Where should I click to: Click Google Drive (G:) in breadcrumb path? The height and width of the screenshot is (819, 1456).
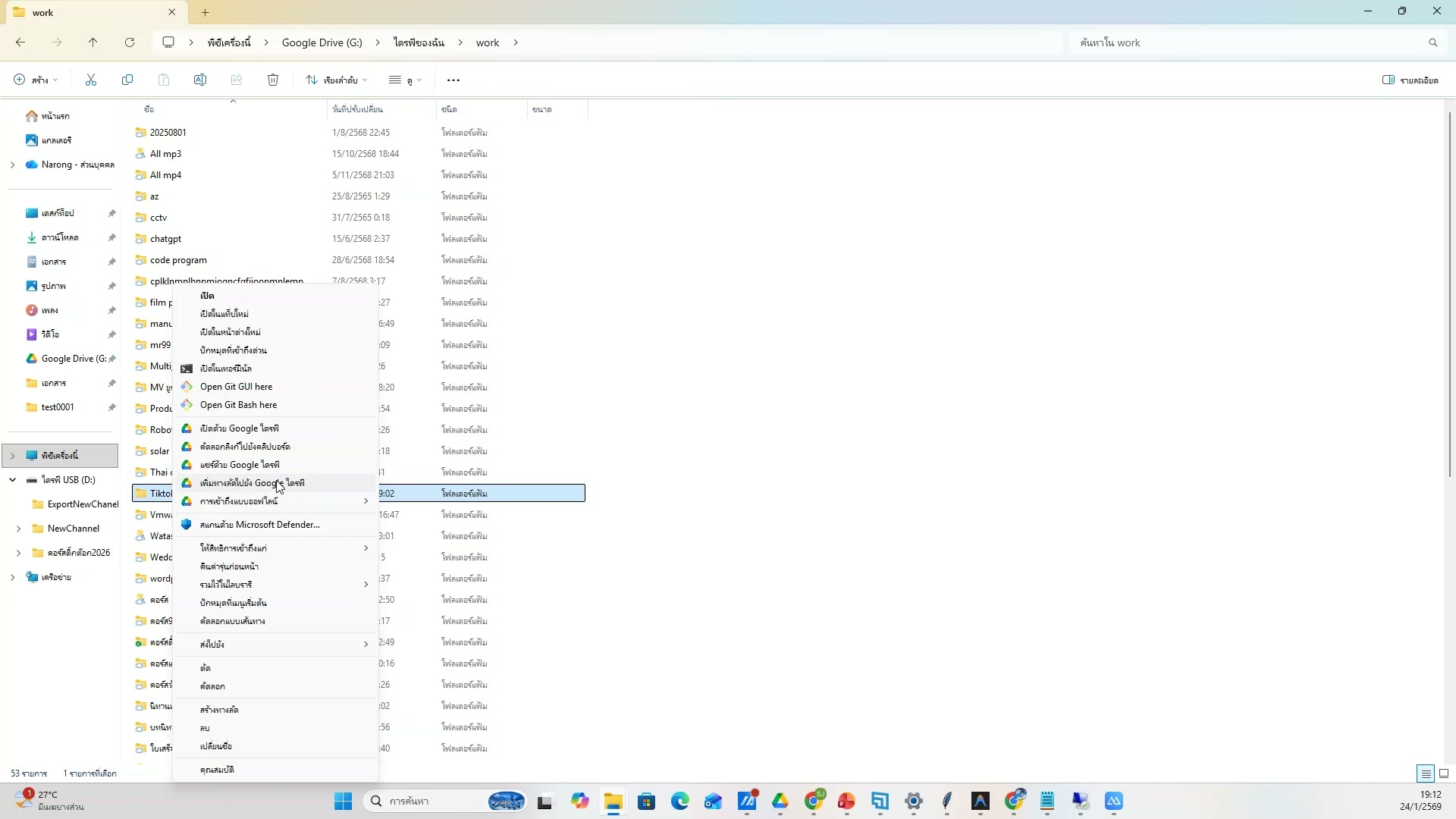322,43
